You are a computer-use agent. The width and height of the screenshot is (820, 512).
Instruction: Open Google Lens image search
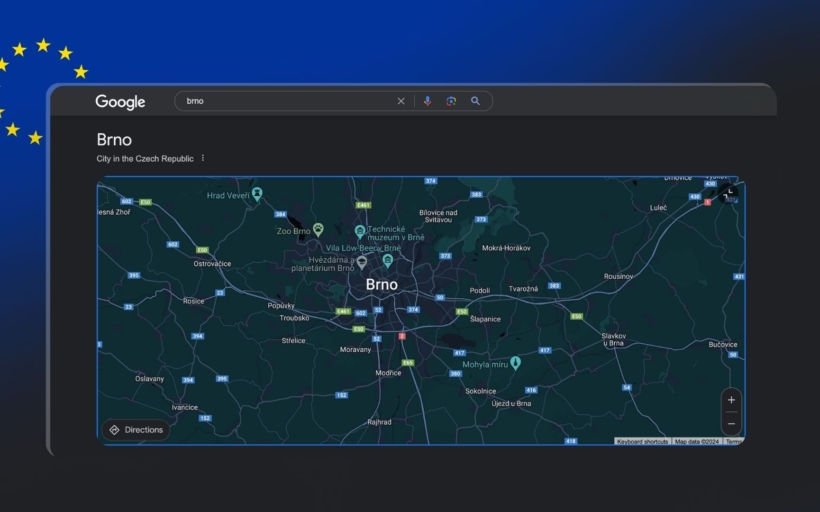[x=451, y=101]
